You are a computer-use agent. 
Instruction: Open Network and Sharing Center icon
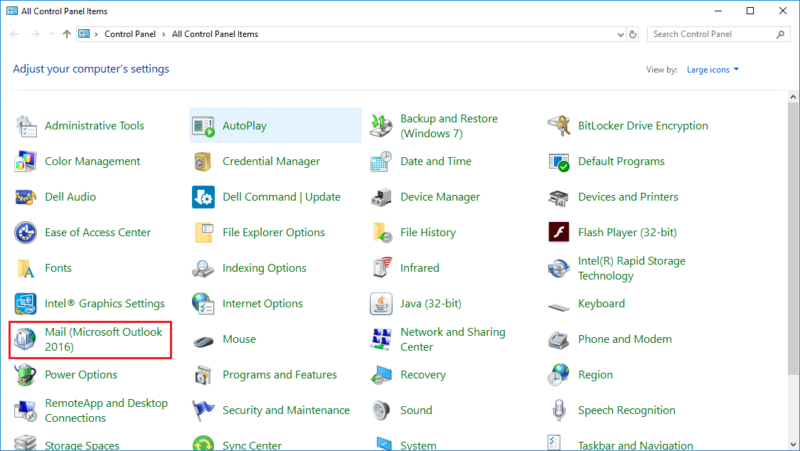coord(381,339)
